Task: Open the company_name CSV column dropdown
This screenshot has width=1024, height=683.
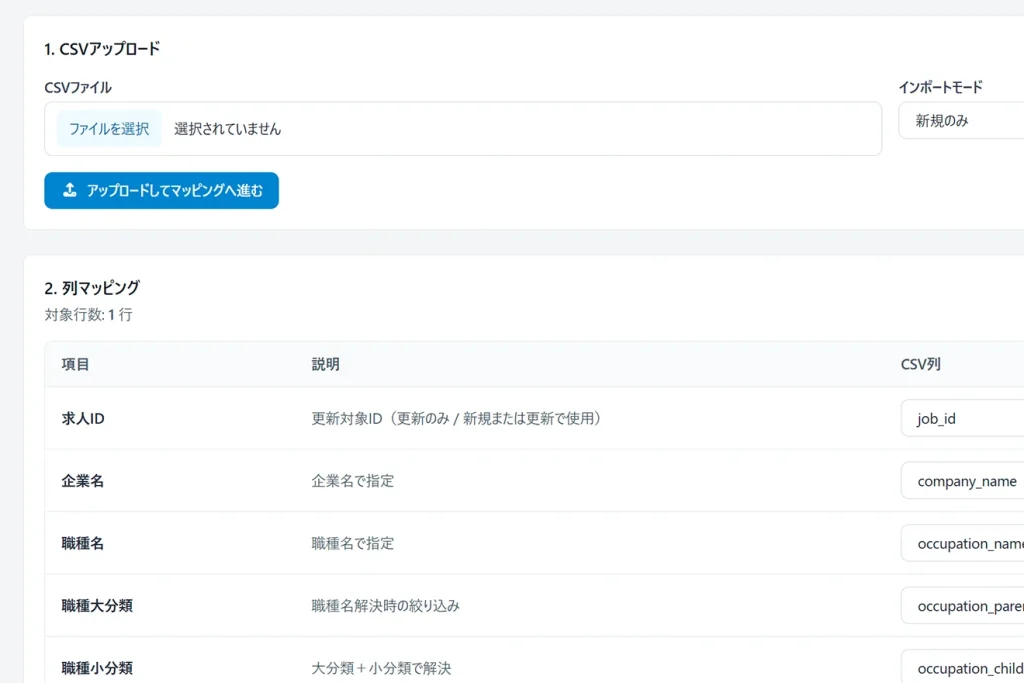Action: tap(962, 481)
